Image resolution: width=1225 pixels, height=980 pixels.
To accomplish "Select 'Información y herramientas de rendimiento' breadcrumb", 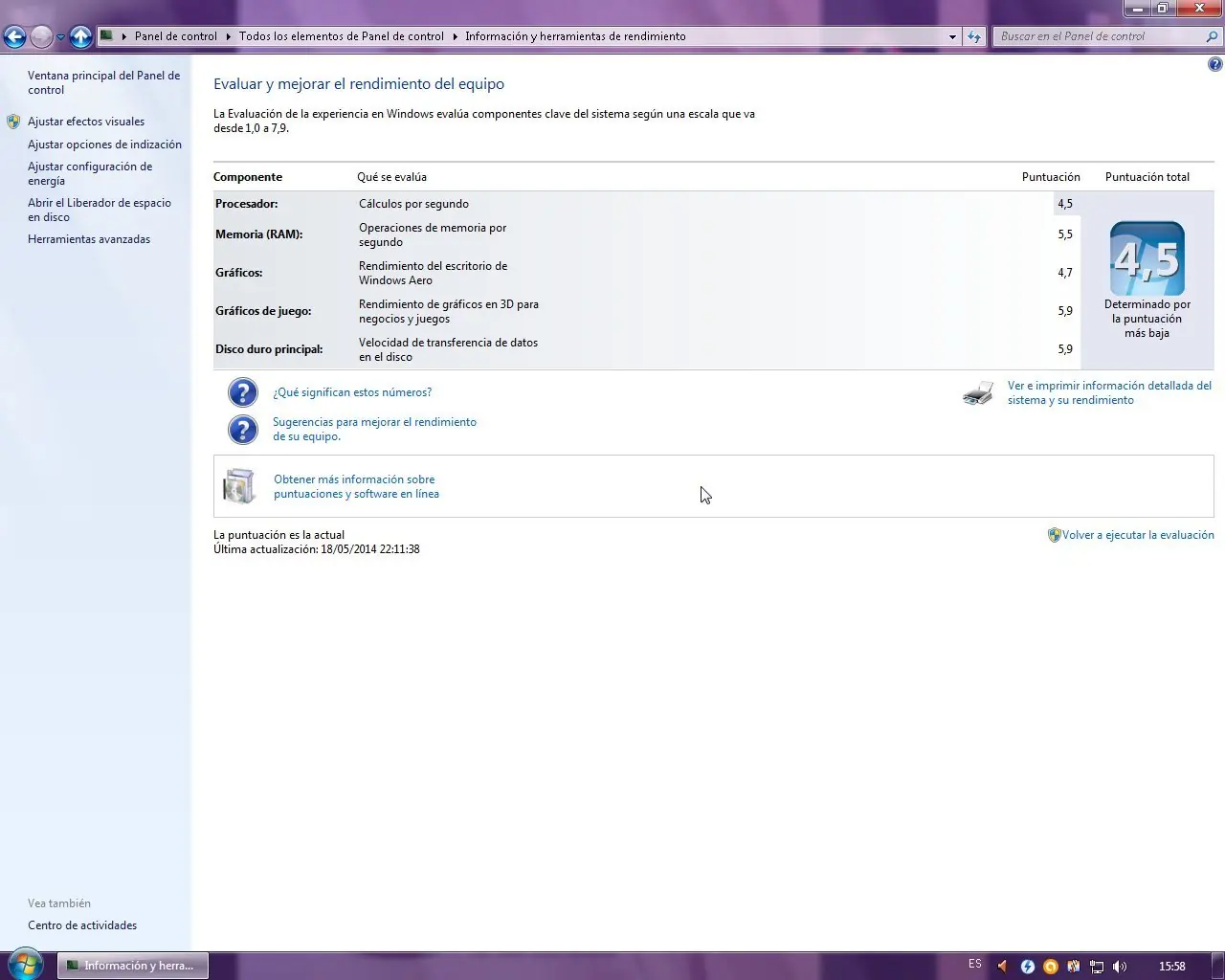I will coord(575,36).
